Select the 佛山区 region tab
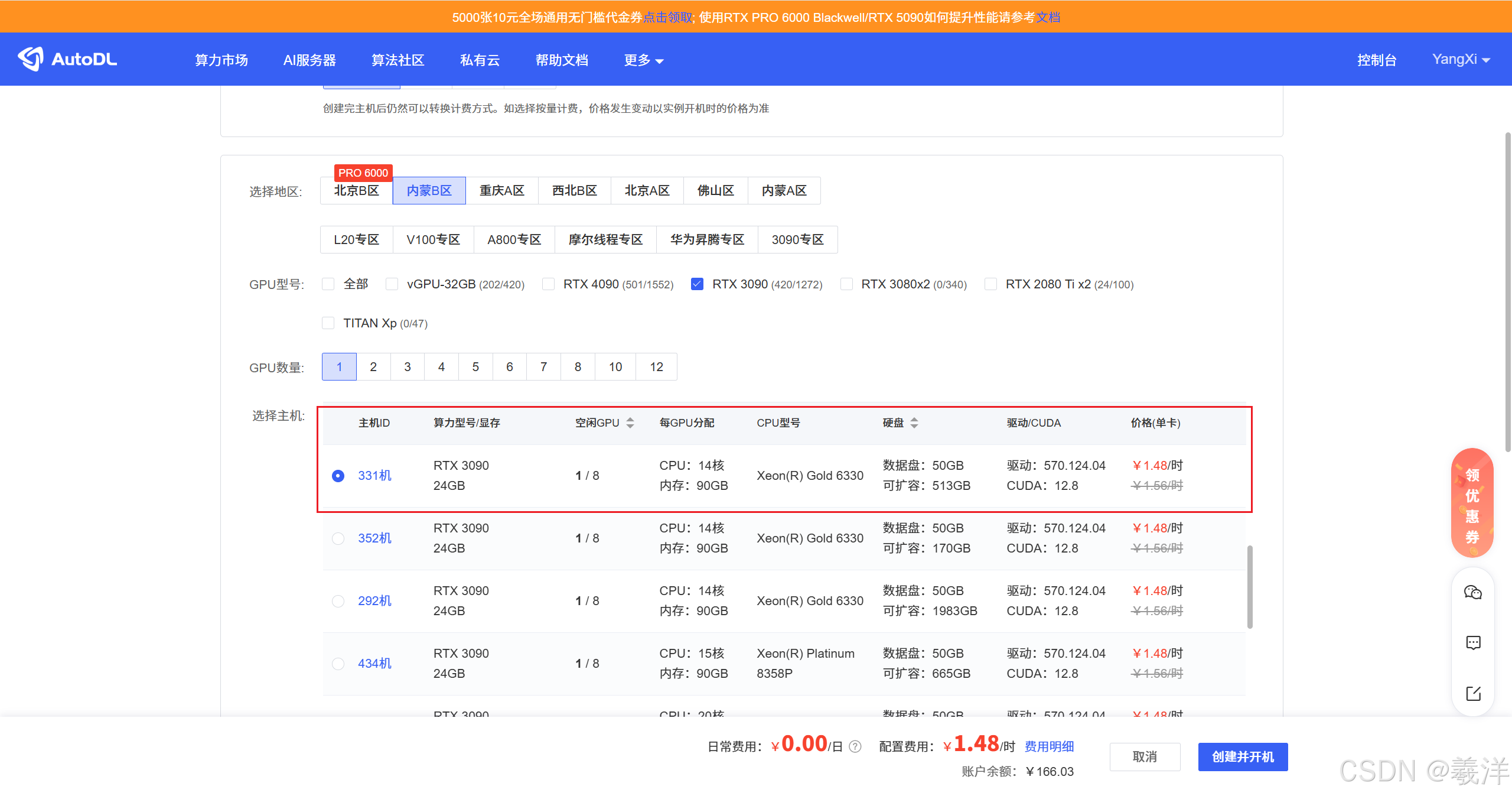1512x796 pixels. (x=716, y=191)
